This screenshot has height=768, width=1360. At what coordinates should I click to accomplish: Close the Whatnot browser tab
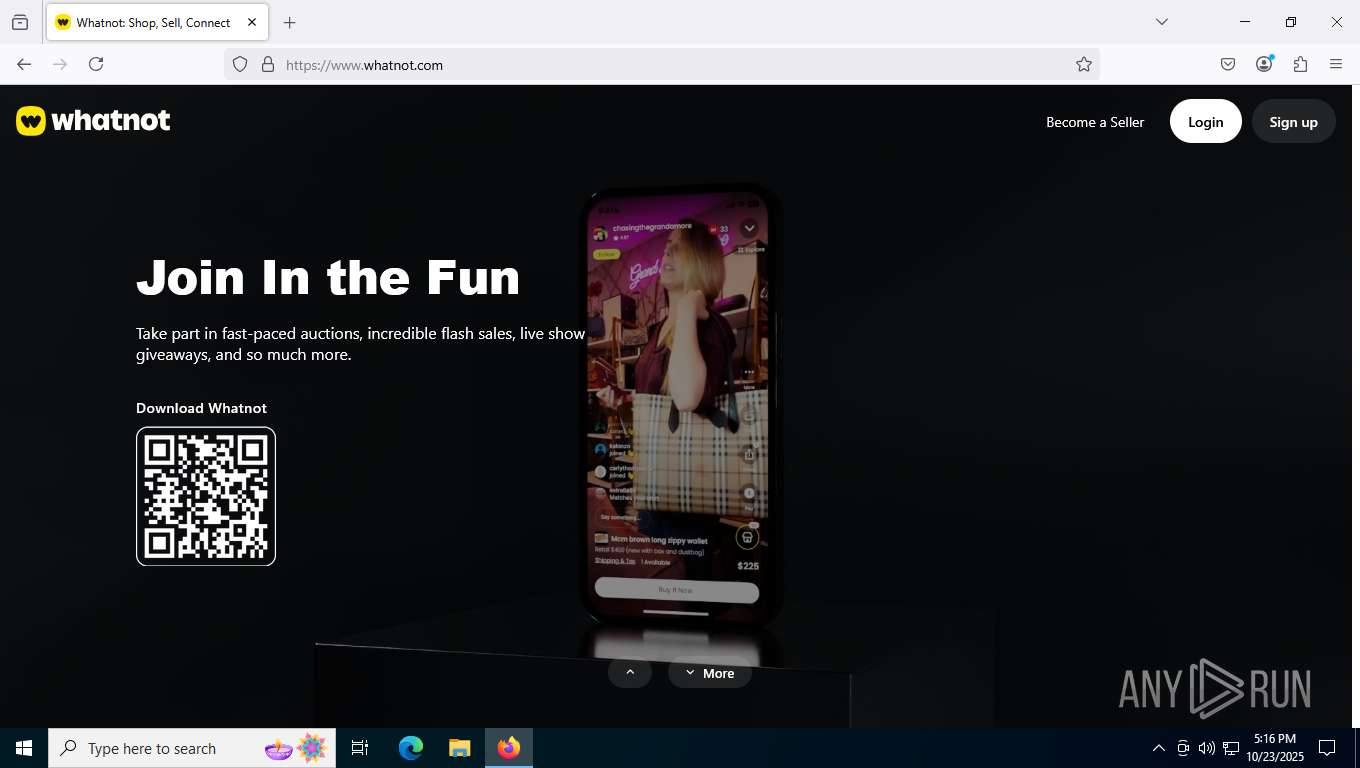252,22
